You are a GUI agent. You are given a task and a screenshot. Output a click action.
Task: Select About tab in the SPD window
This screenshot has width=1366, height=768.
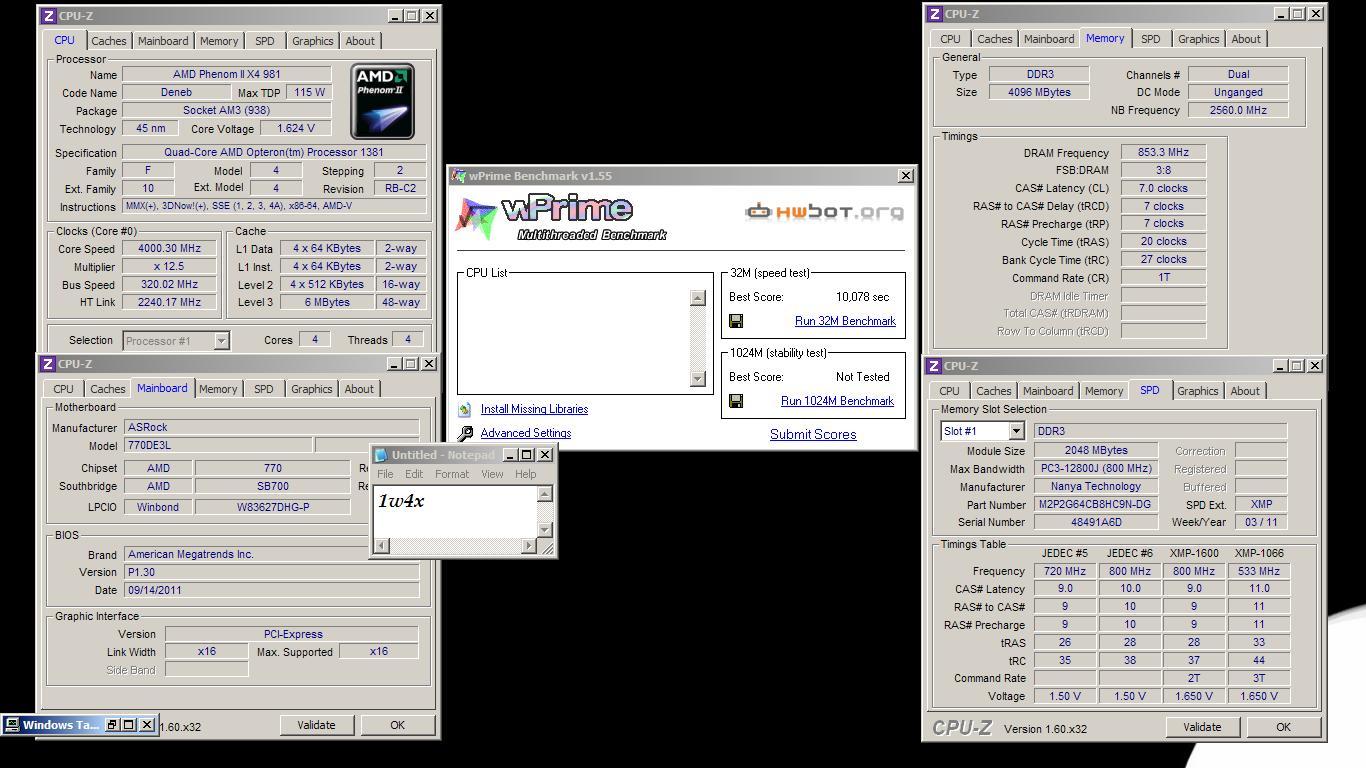pos(1245,391)
